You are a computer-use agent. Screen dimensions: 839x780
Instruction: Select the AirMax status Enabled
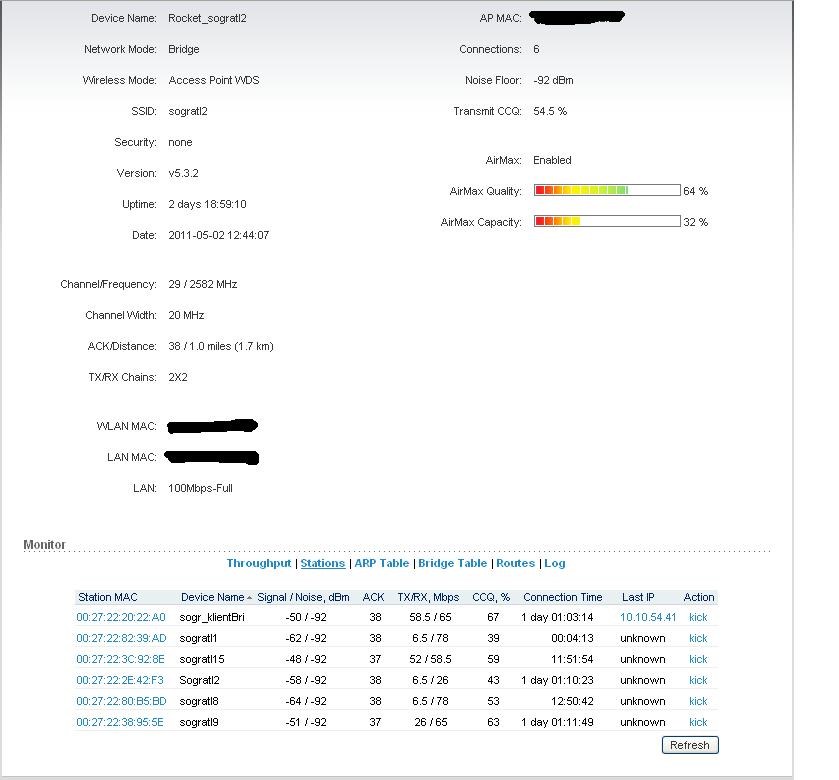552,160
